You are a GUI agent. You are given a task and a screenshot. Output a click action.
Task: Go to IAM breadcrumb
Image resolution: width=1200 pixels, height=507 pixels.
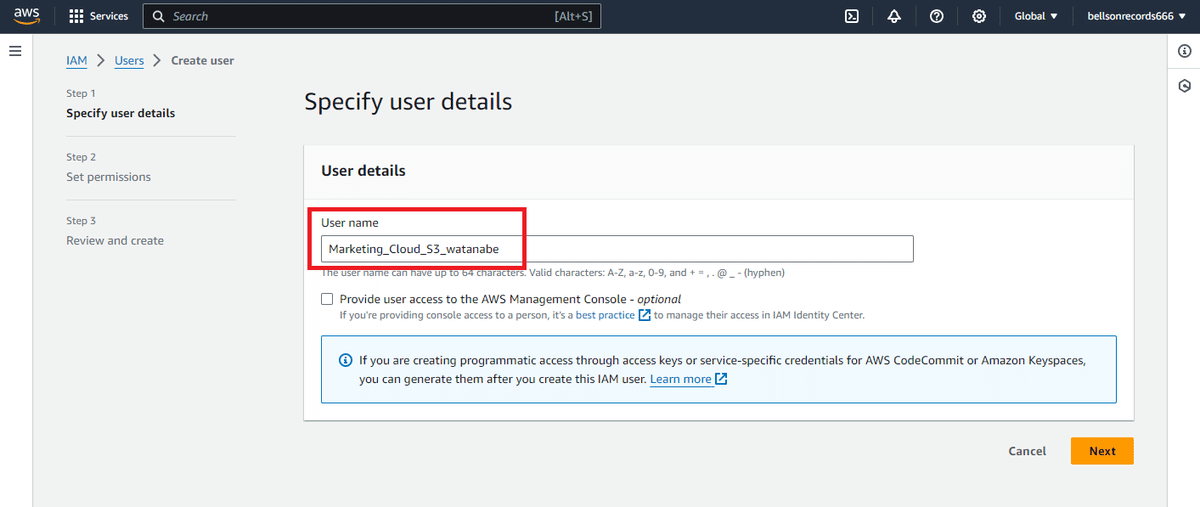tap(77, 60)
